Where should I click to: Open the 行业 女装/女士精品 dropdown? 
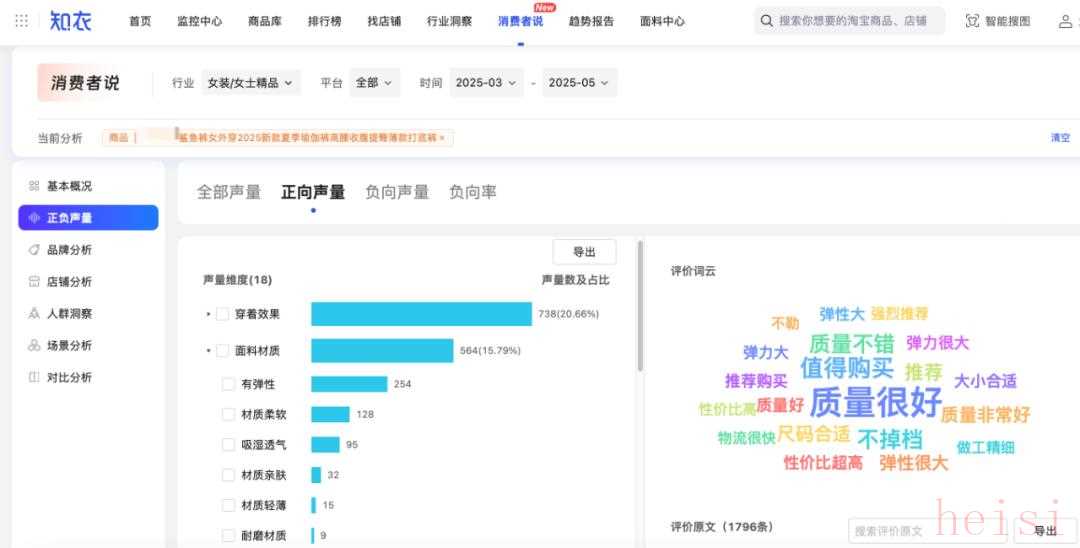(250, 83)
